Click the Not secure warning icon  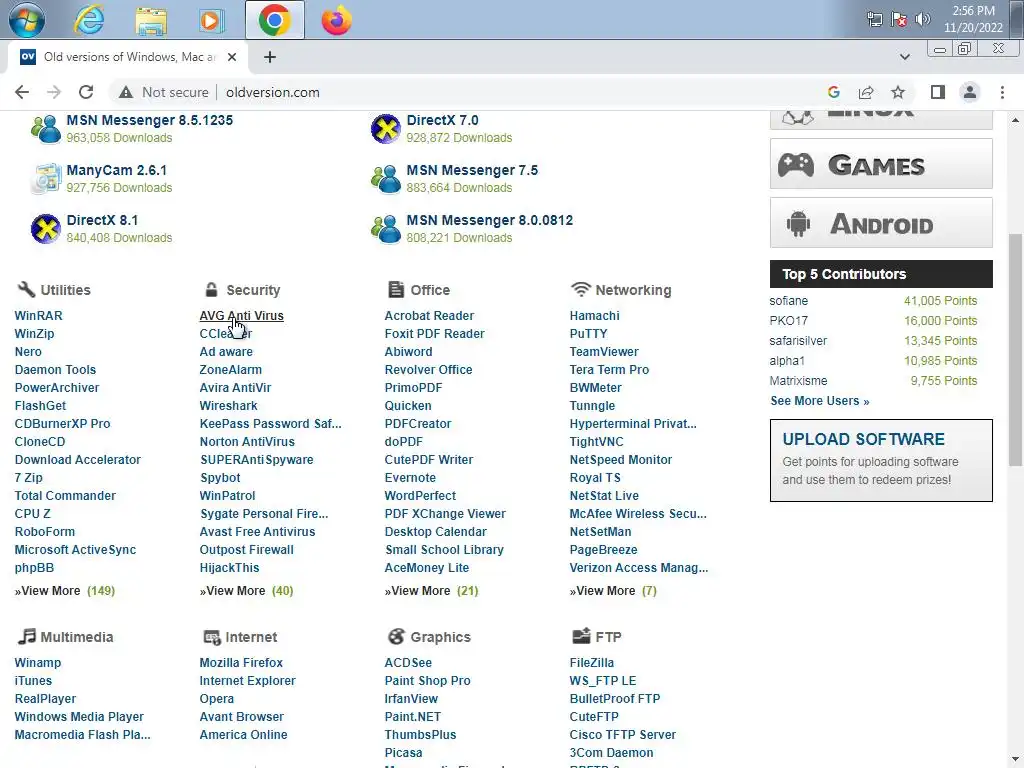(x=126, y=92)
